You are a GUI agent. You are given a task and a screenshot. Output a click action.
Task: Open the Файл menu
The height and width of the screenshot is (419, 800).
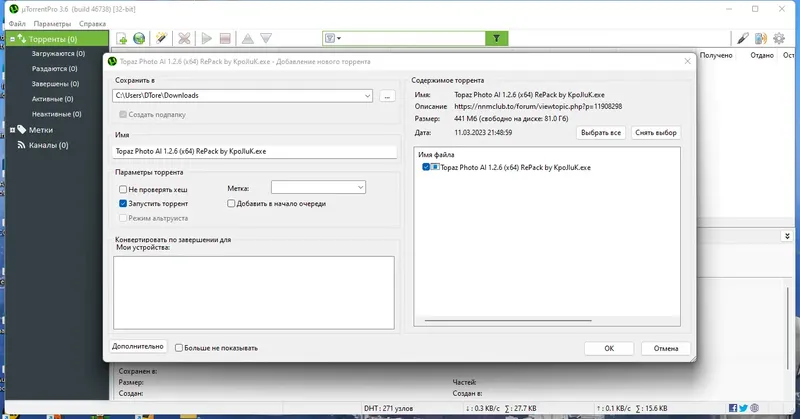coord(17,23)
